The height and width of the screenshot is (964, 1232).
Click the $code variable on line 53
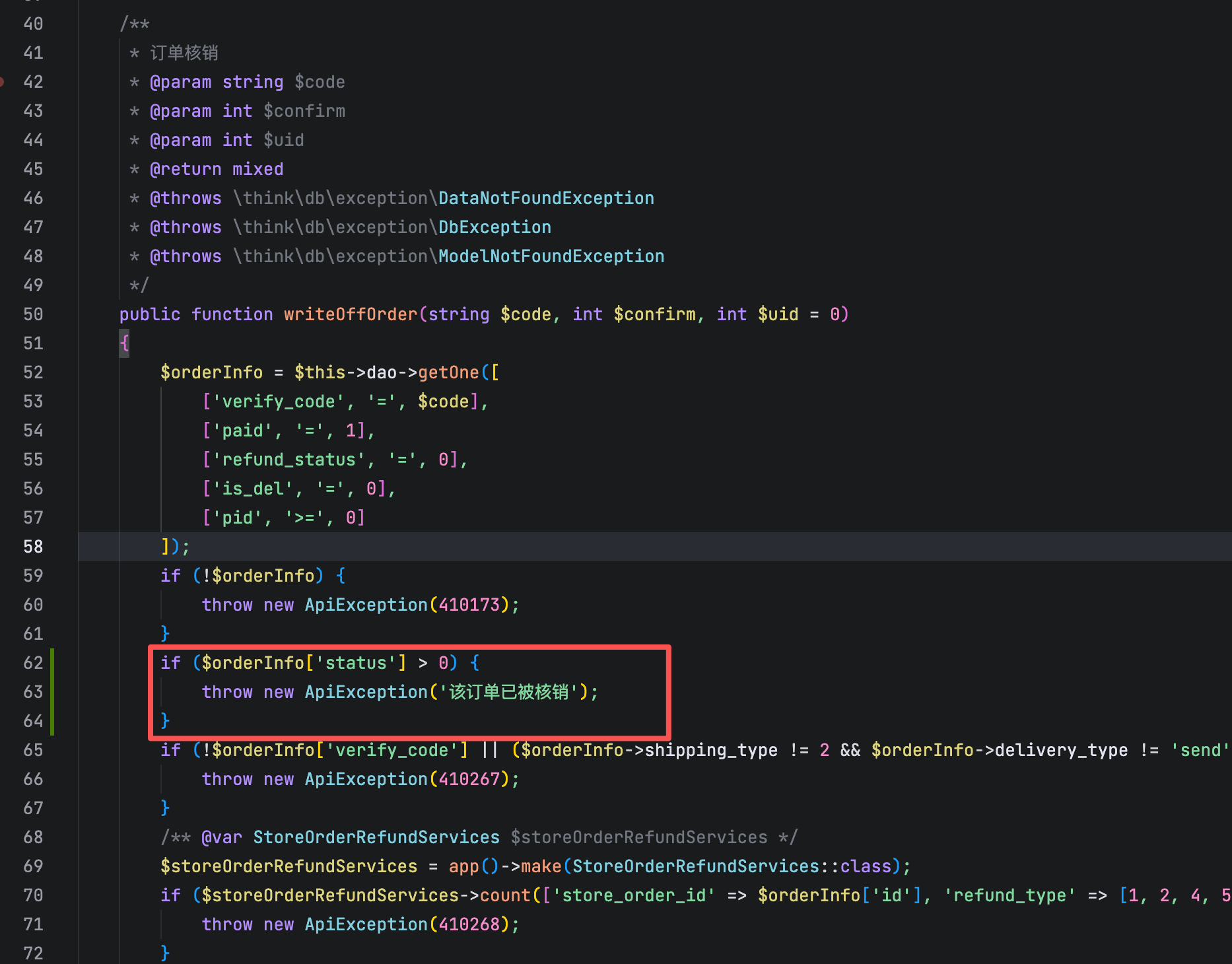[x=443, y=401]
